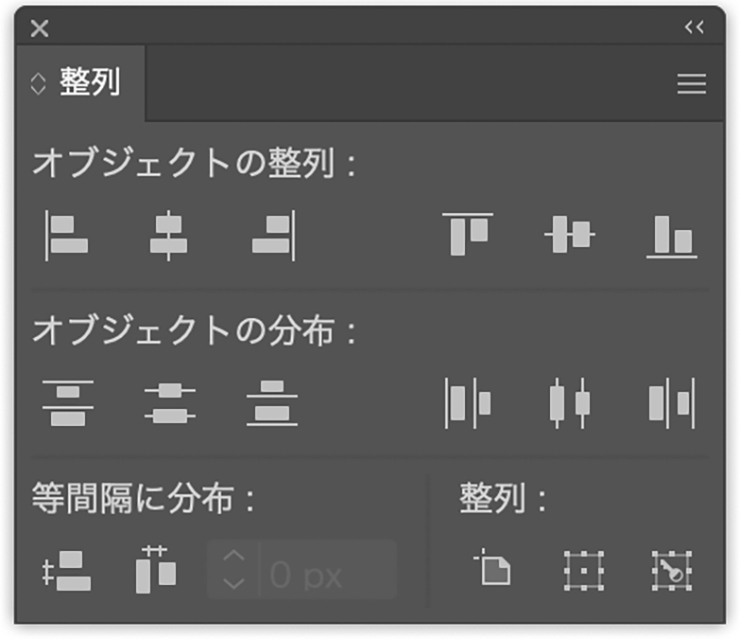Click vertical distribute spacing icon

click(67, 572)
